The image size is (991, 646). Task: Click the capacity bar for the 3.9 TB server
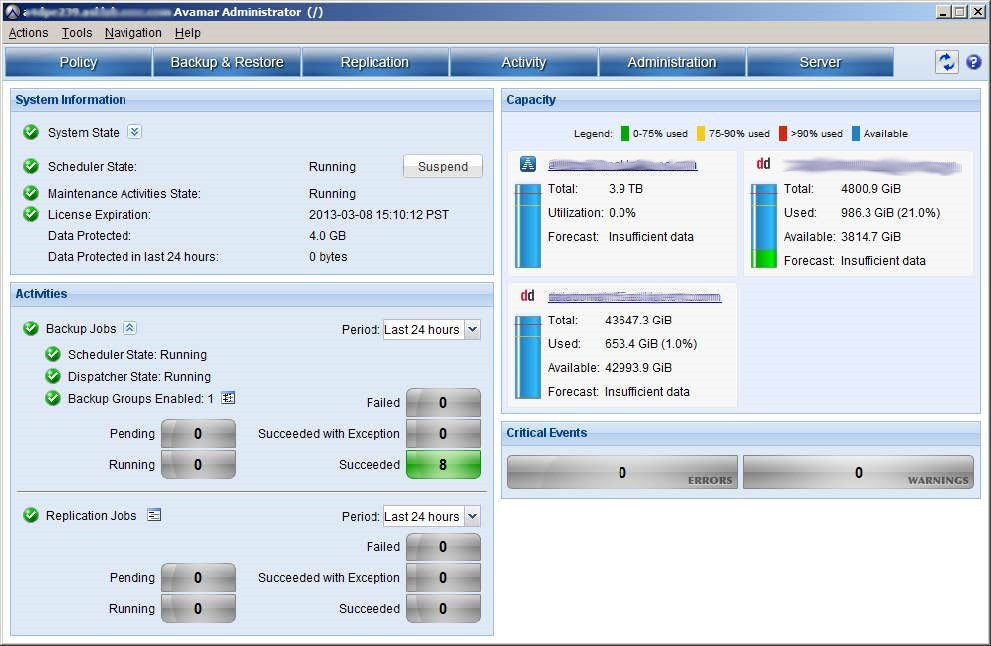tap(528, 226)
